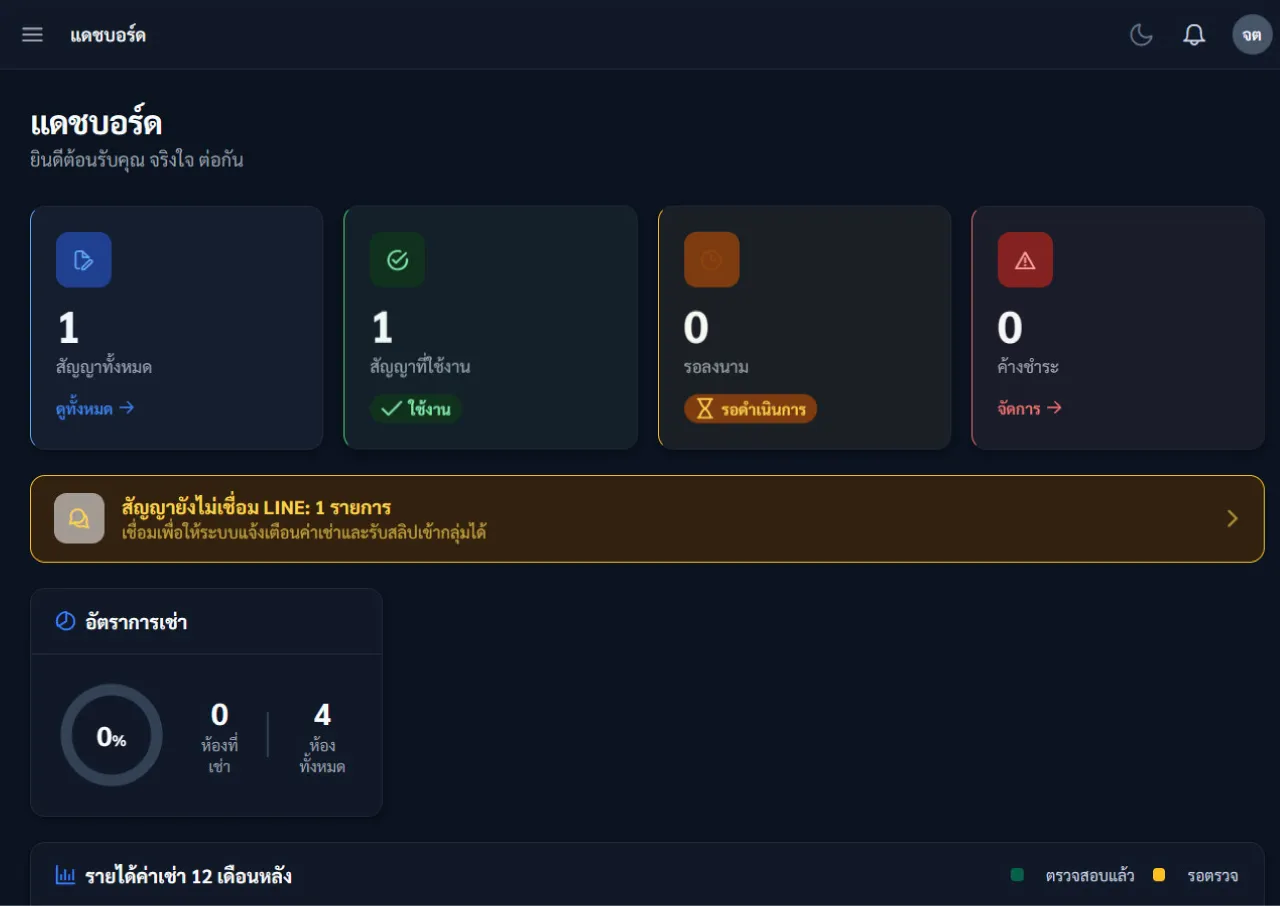Click the 0% occupancy donut chart
The width and height of the screenshot is (1280, 906).
(111, 735)
